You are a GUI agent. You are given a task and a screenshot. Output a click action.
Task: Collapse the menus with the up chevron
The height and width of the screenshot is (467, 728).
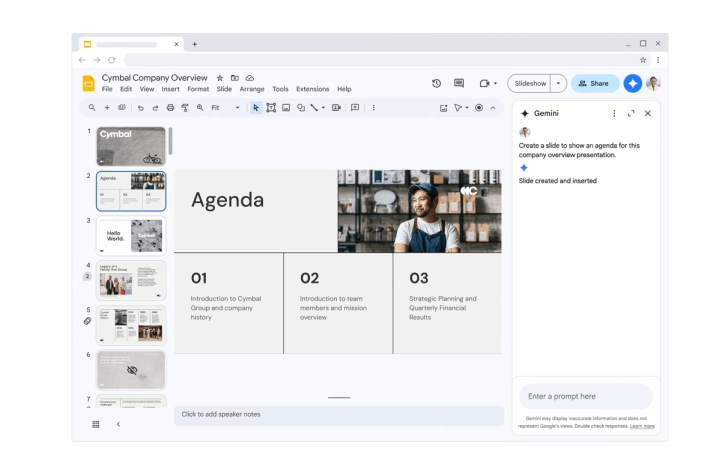[x=493, y=108]
